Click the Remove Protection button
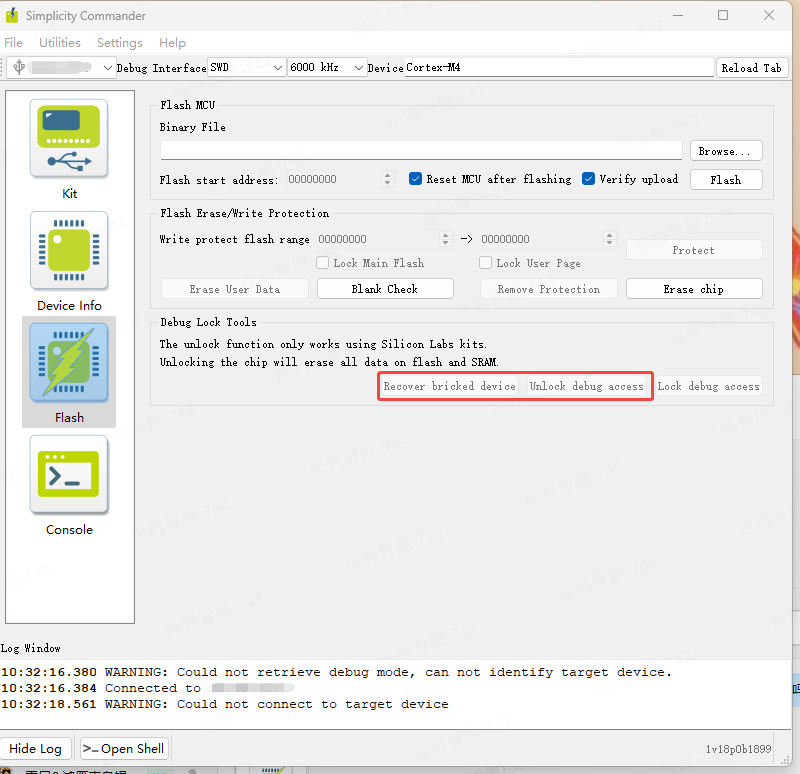800x774 pixels. 549,289
